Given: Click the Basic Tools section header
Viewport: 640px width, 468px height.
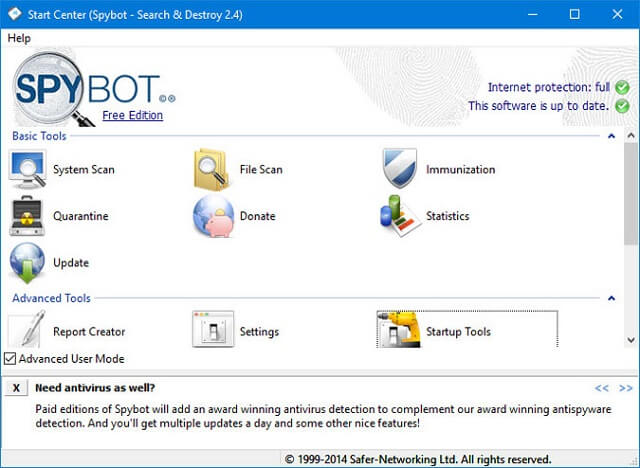Looking at the screenshot, I should [x=39, y=136].
